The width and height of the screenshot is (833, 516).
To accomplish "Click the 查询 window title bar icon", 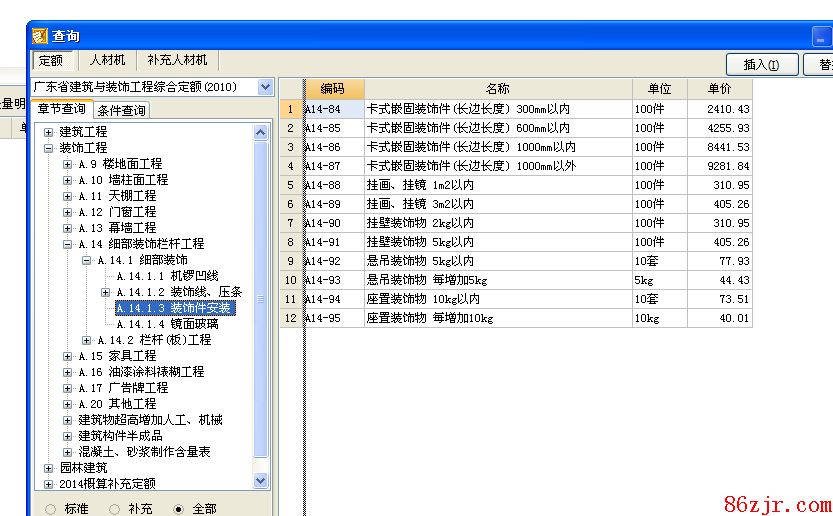I will coord(39,36).
